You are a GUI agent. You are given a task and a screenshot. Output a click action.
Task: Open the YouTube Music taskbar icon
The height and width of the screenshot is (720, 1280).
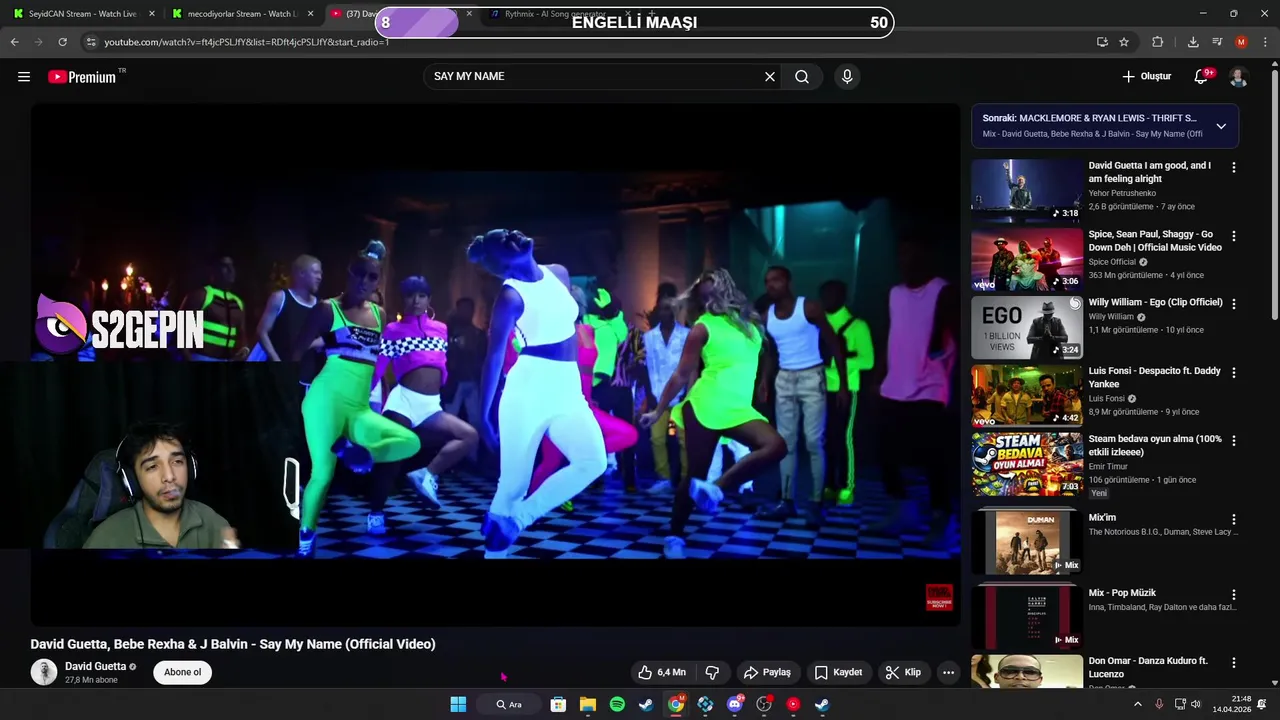pos(793,704)
